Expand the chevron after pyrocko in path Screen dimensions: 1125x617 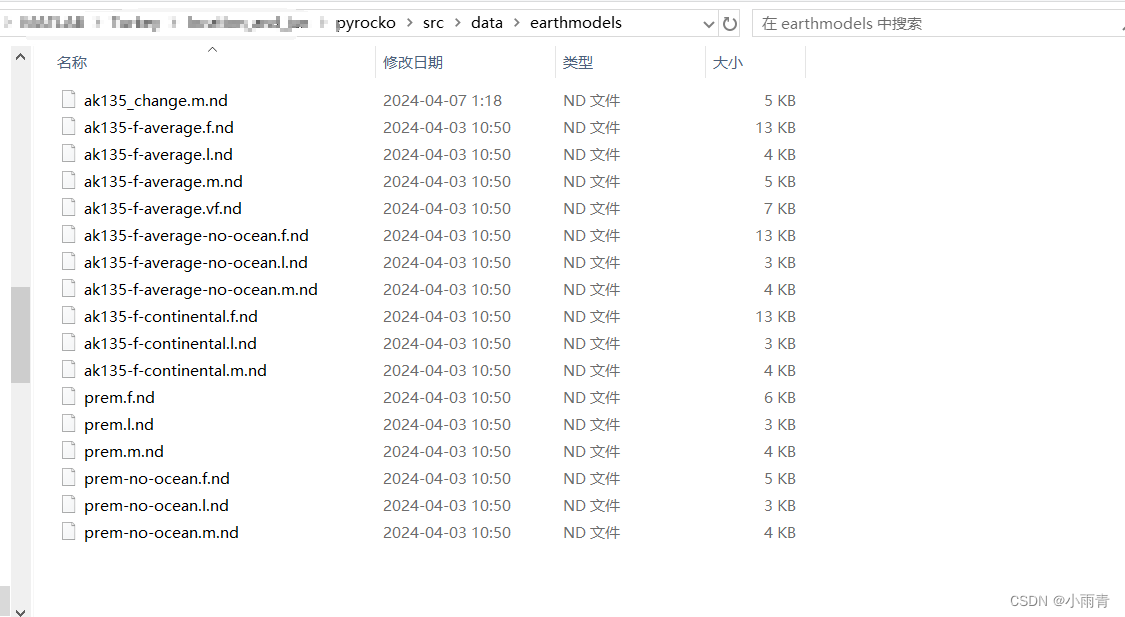[410, 23]
